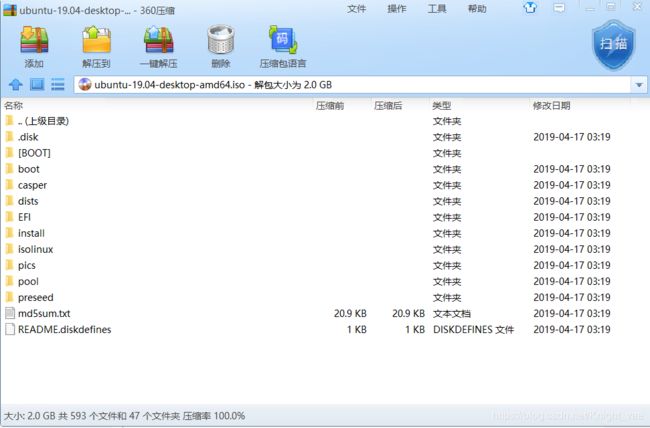Click the Delete (删除) trash icon
The image size is (650, 428).
221,40
